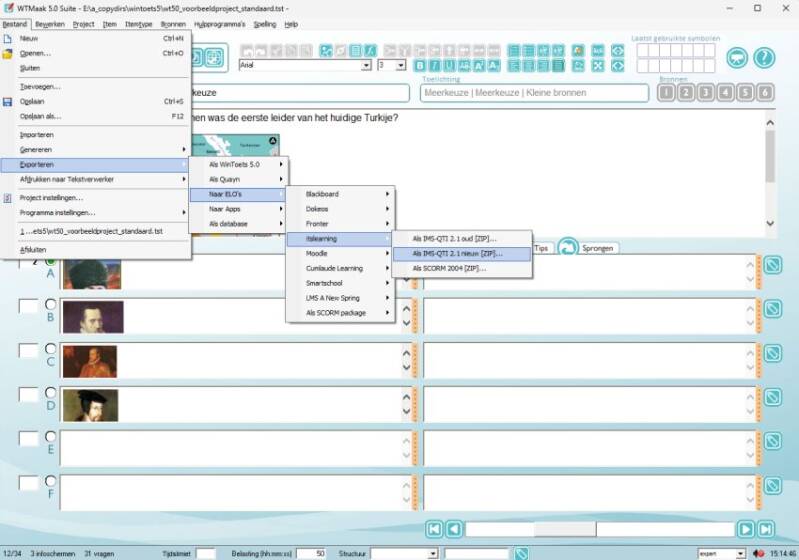This screenshot has height=560, width=799.
Task: Click the floppy disk icon next to Opslaan
Action: pos(7,102)
